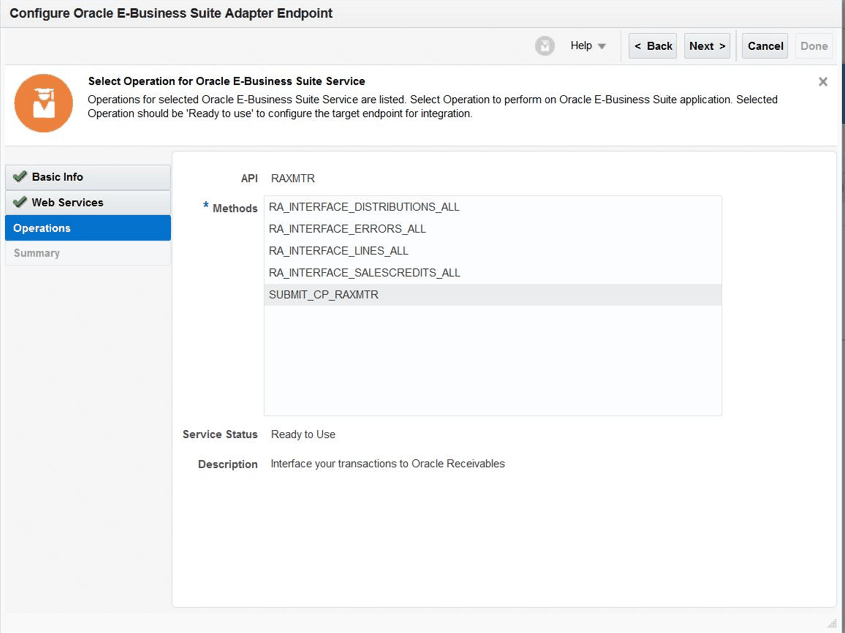The width and height of the screenshot is (845, 633).
Task: Open the Summary step
Action: (37, 253)
